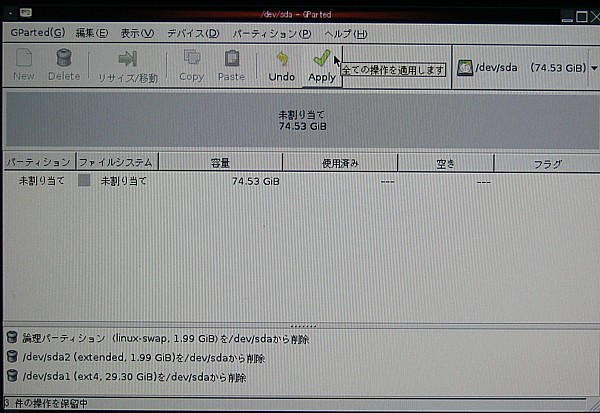Screen dimensions: 600x413
Task: Open the 表示(V) menu
Action: (137, 33)
